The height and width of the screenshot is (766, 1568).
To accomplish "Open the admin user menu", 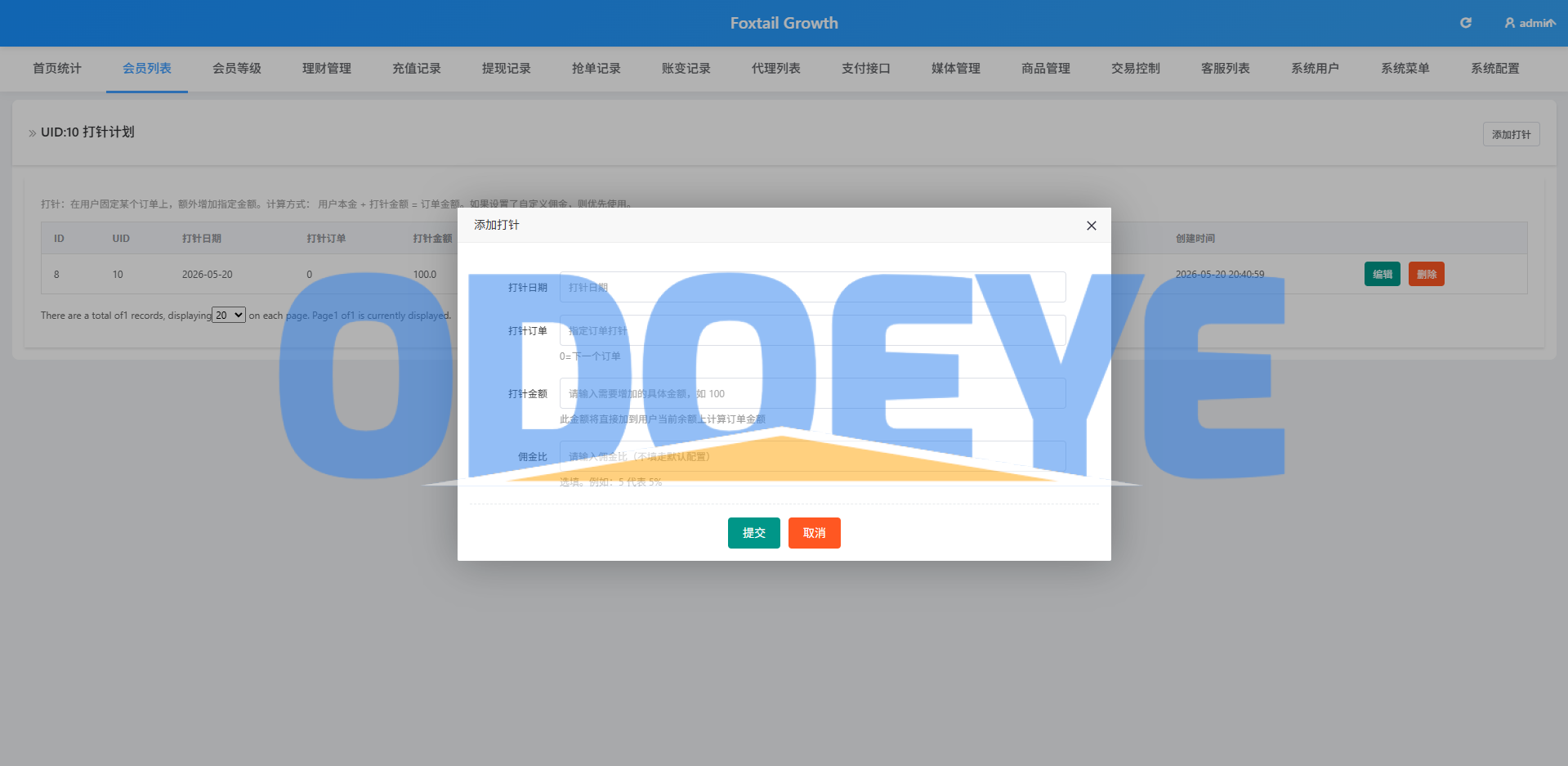I will pos(1530,23).
